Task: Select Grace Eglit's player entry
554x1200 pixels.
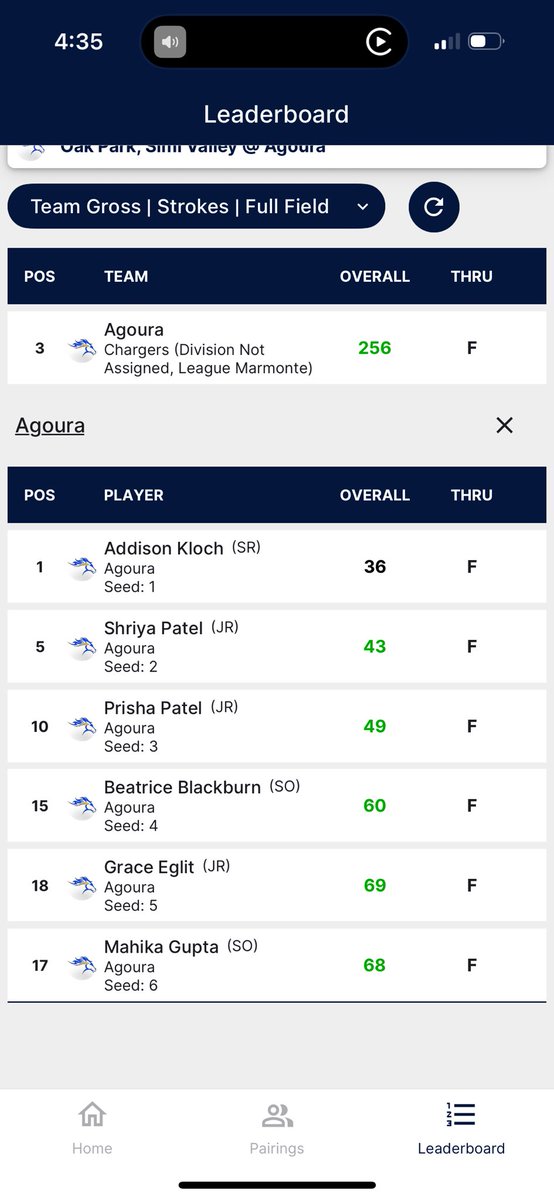Action: [x=277, y=886]
